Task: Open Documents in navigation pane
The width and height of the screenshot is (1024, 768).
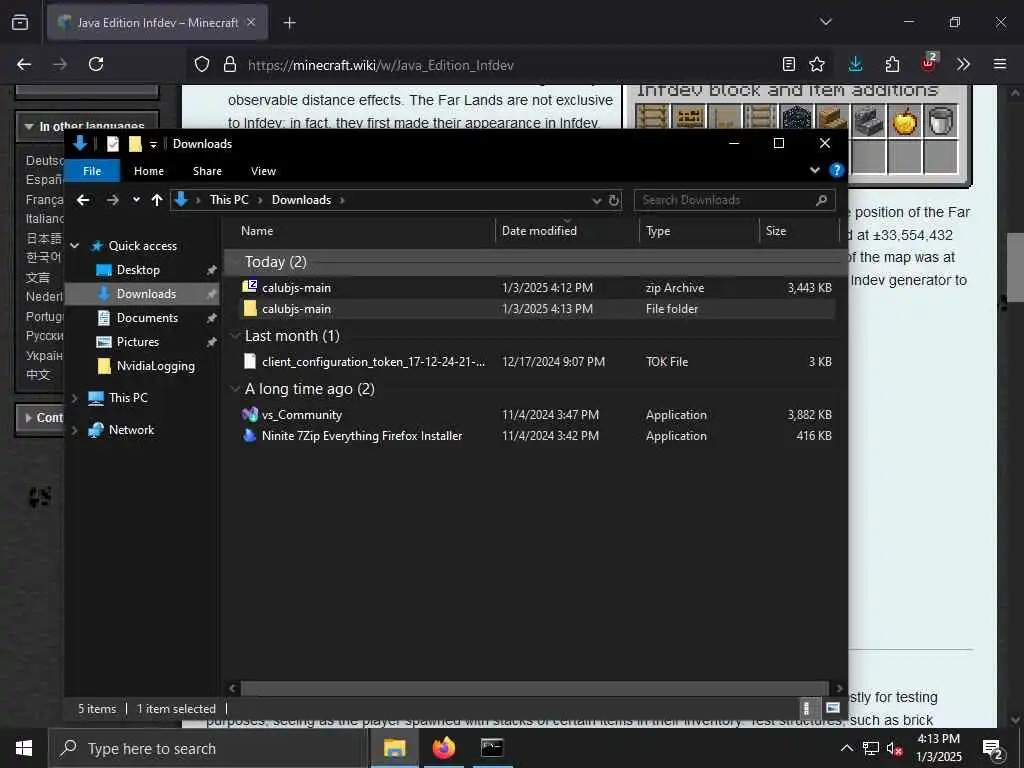Action: click(x=146, y=317)
